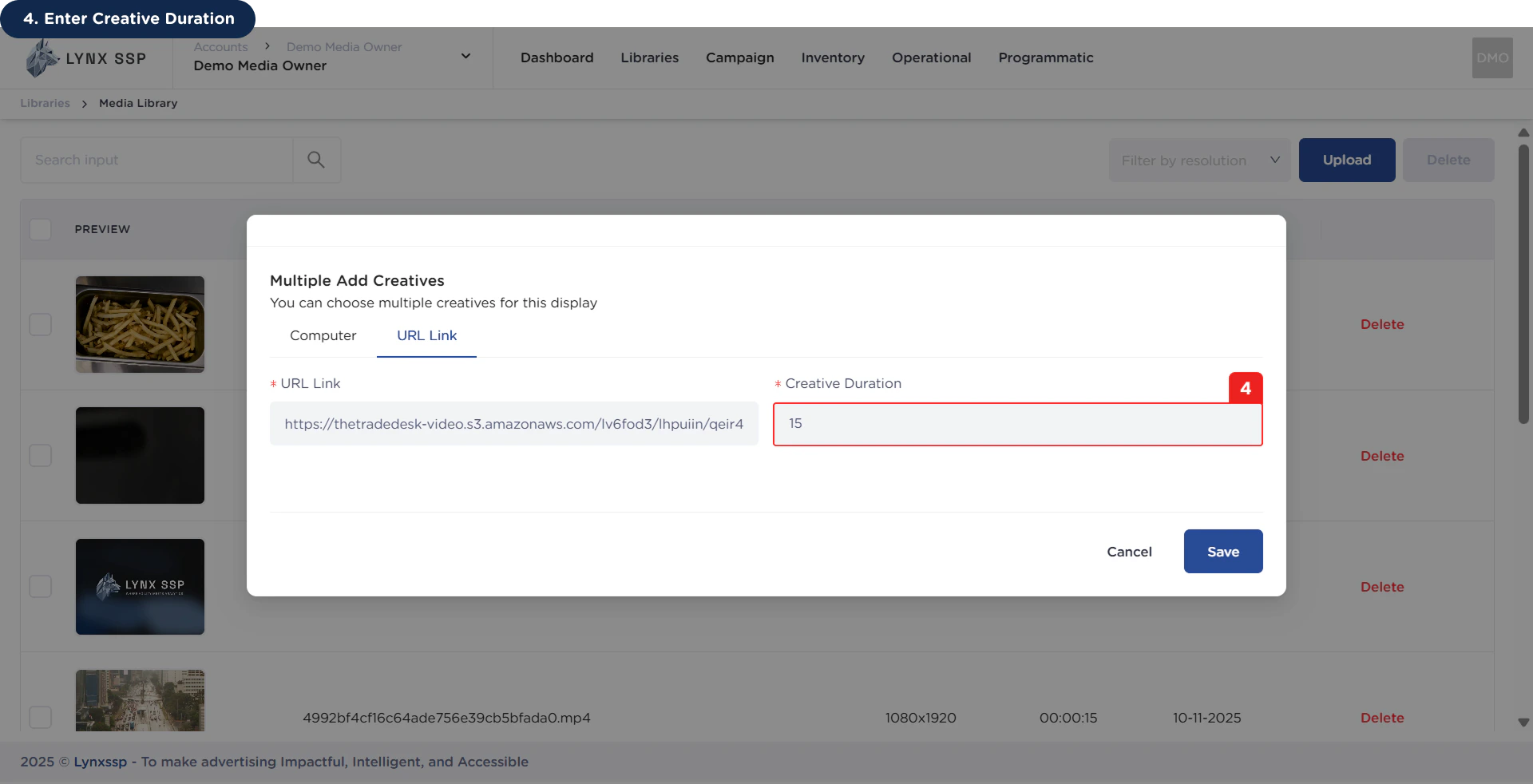The width and height of the screenshot is (1533, 784).
Task: Click the Lynxssp footer link
Action: pyautogui.click(x=101, y=762)
